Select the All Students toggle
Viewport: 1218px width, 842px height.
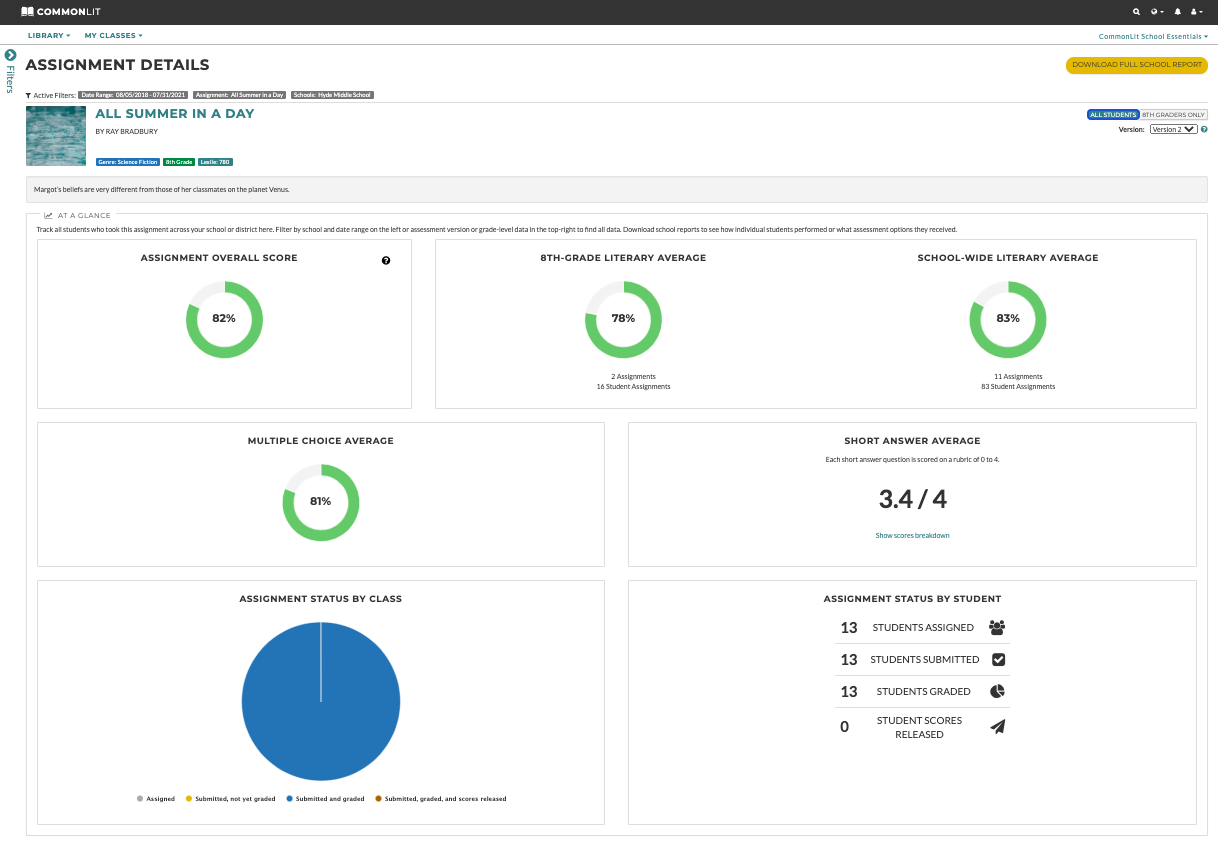tap(1113, 115)
